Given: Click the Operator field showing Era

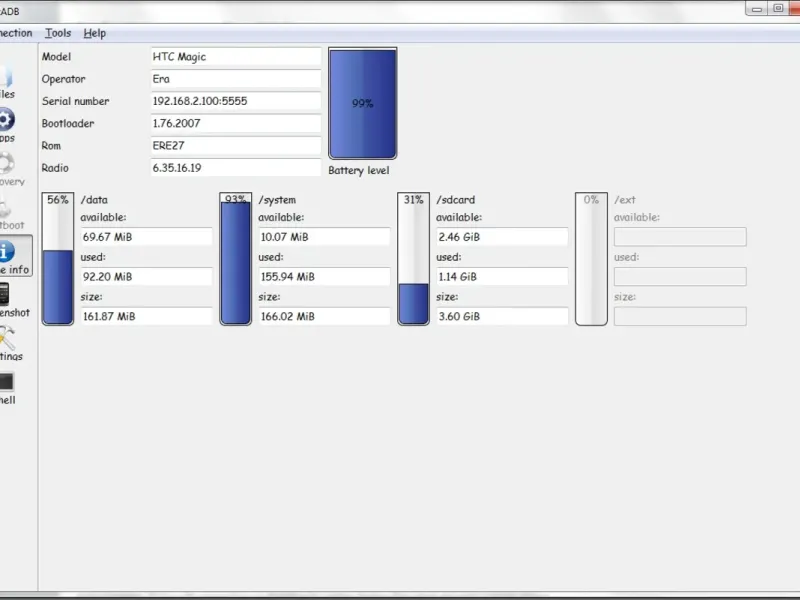Looking at the screenshot, I should [236, 79].
